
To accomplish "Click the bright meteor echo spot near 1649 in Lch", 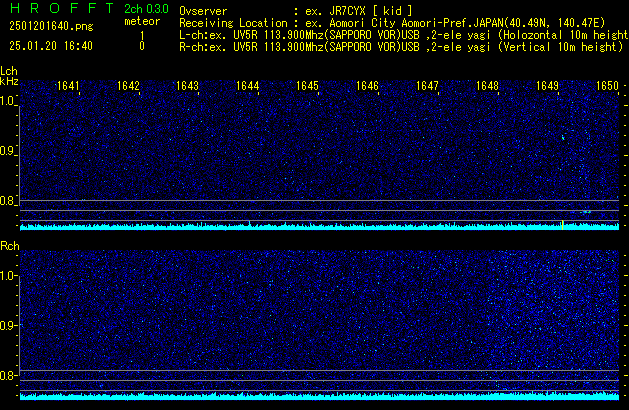I will tap(563, 138).
